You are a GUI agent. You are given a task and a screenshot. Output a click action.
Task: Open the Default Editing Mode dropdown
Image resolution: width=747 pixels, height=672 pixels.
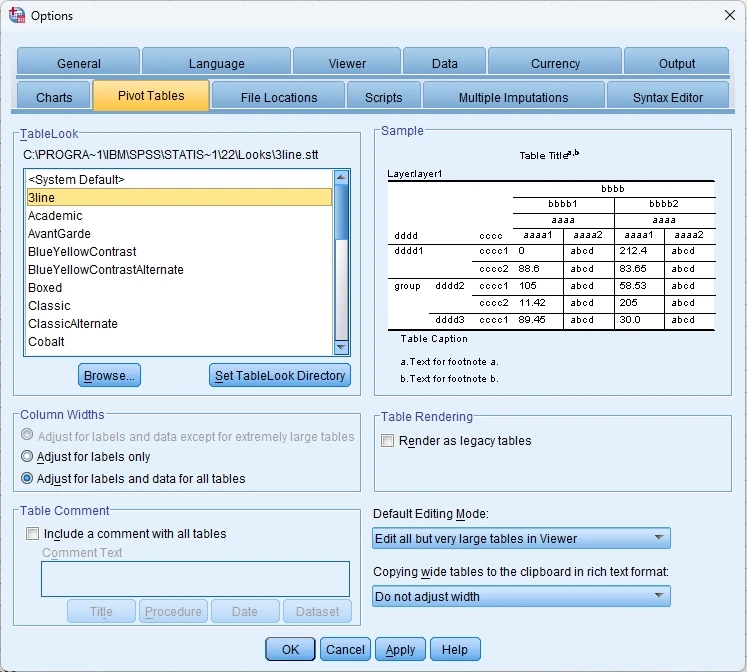pos(521,538)
